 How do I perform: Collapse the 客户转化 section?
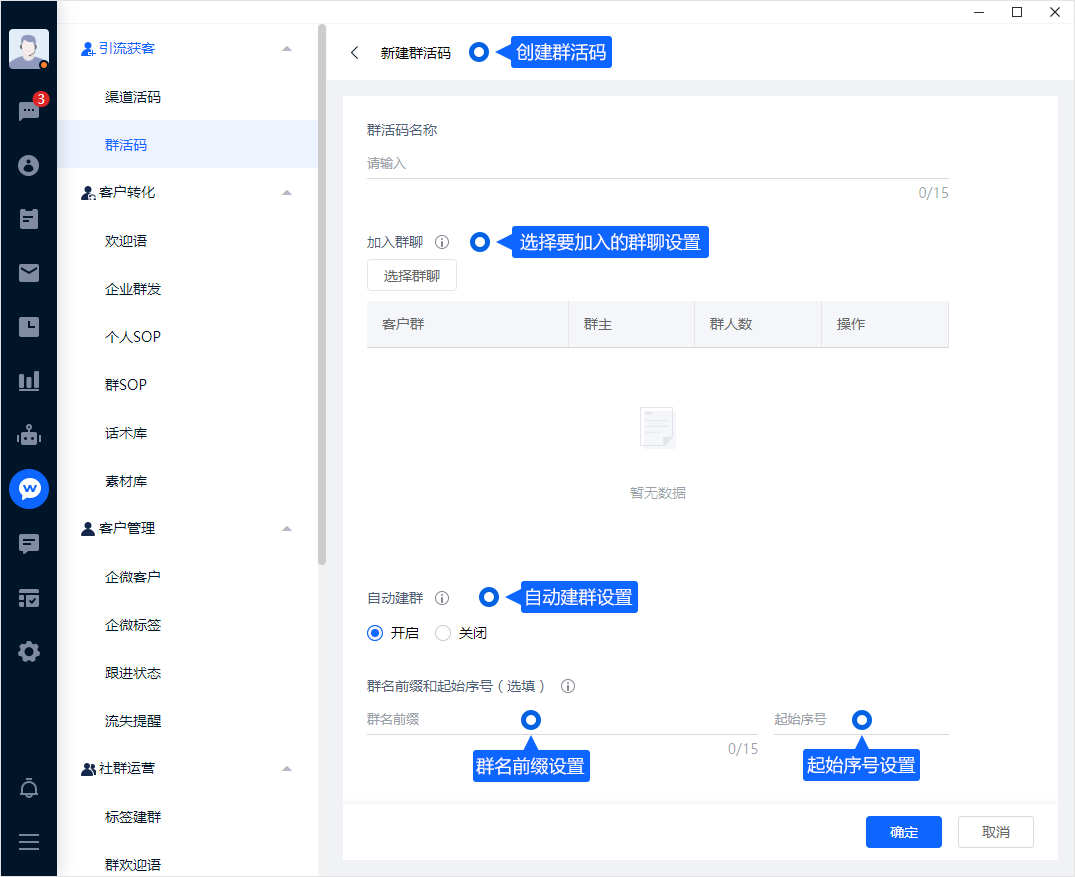pyautogui.click(x=287, y=192)
